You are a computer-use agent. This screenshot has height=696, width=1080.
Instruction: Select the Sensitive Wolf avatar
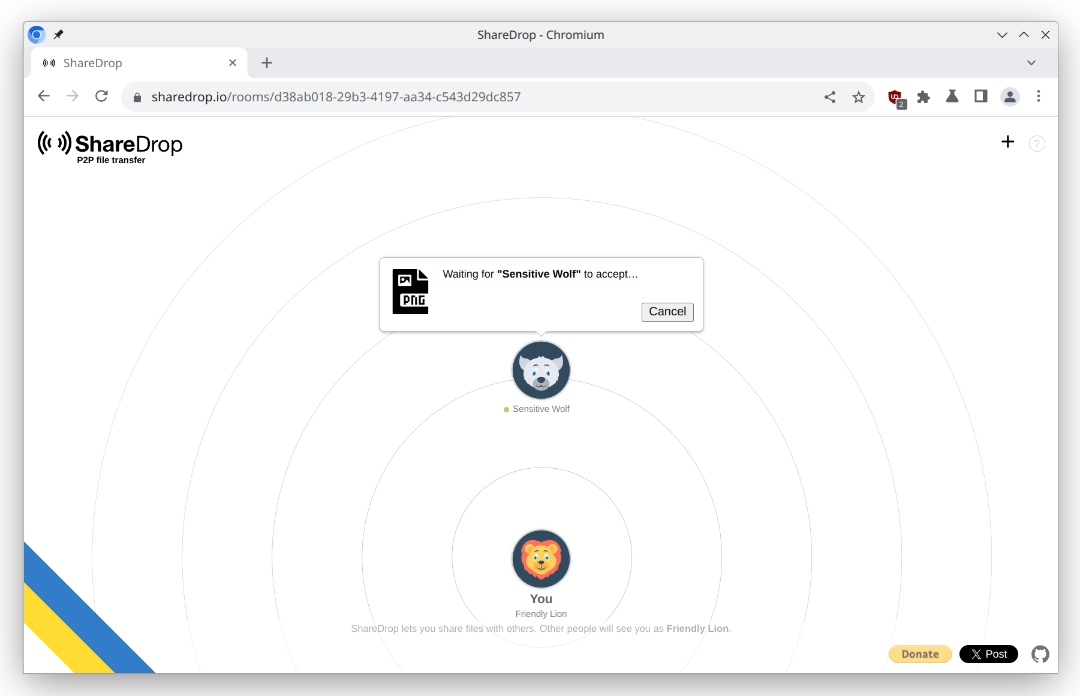click(540, 368)
